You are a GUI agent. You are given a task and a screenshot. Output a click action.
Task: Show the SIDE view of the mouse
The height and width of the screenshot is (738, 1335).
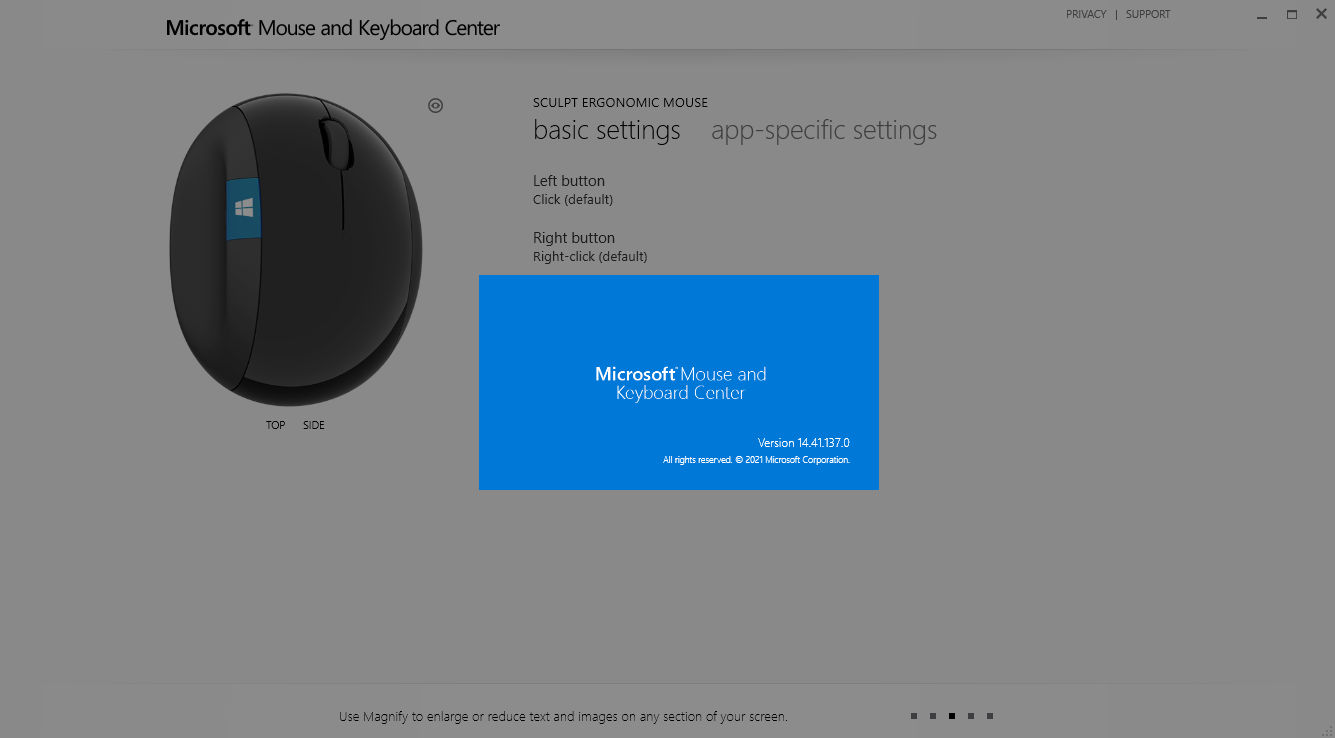click(314, 425)
